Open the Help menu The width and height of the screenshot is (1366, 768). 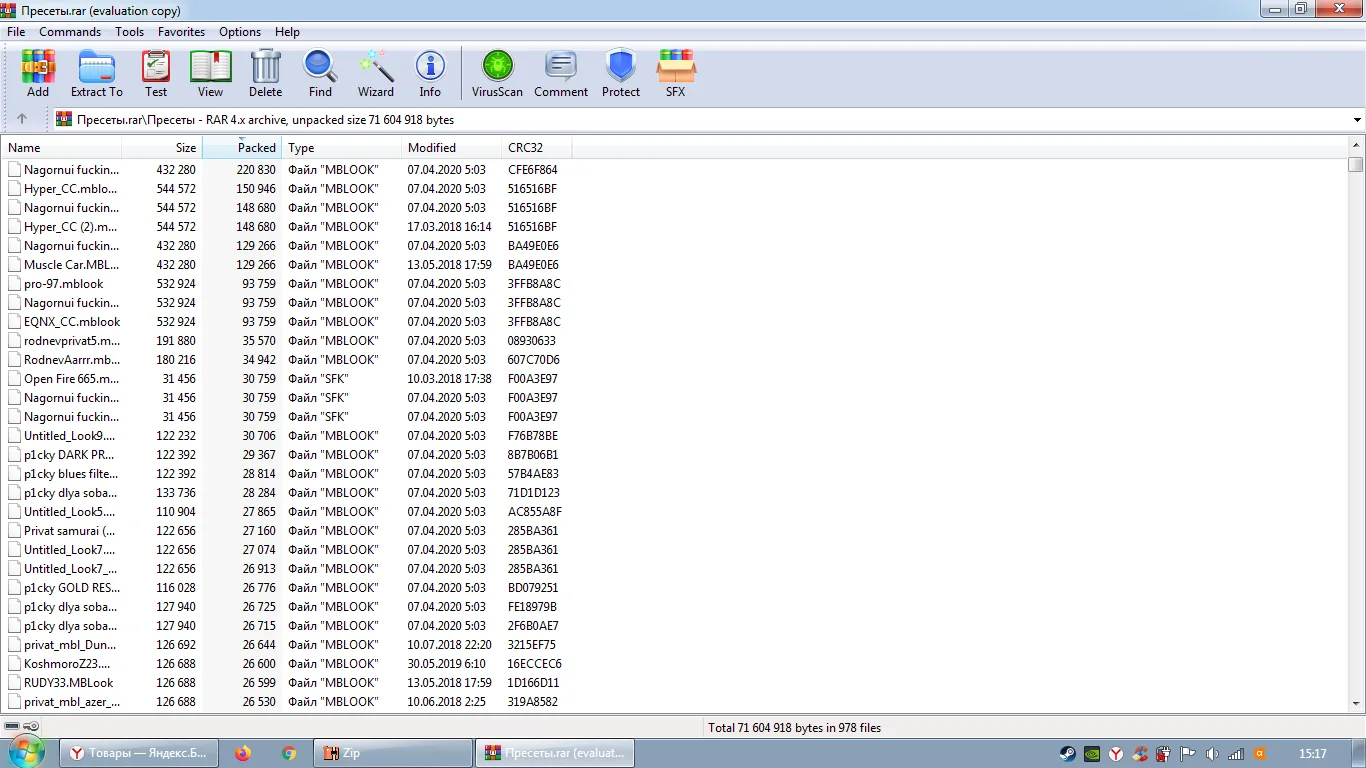287,32
